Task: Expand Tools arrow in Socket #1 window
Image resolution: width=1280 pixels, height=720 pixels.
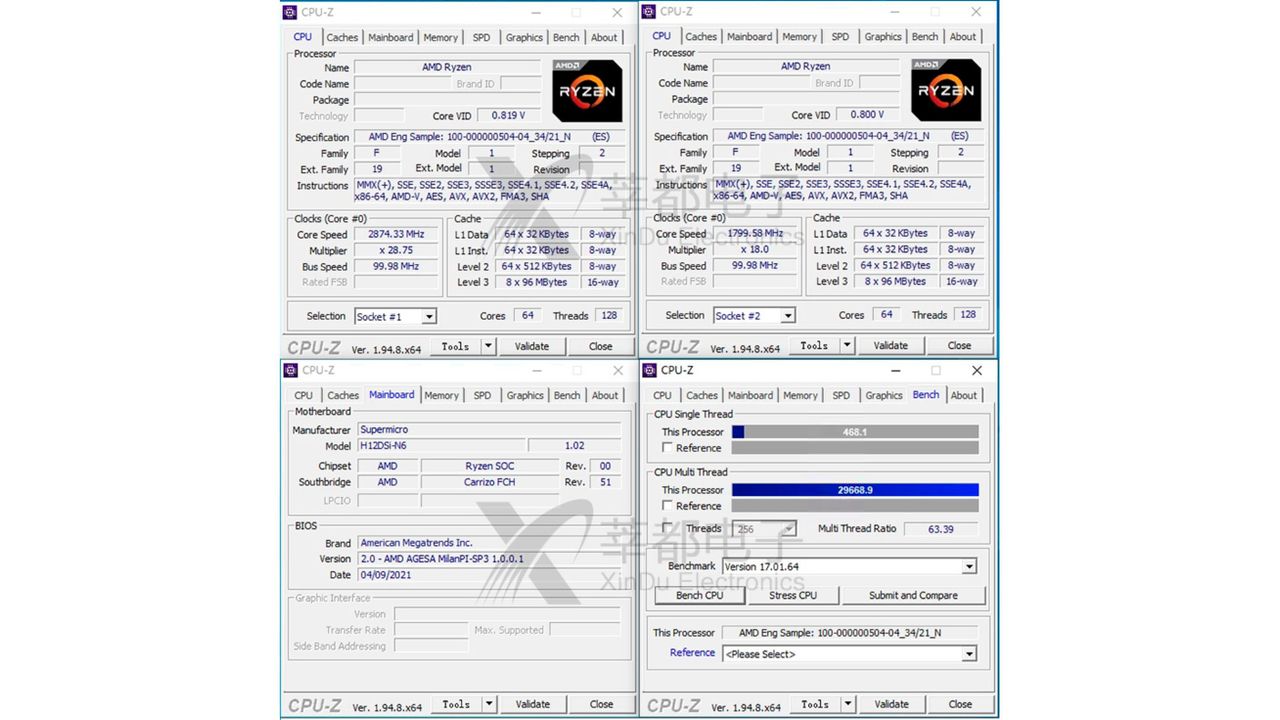Action: click(488, 346)
